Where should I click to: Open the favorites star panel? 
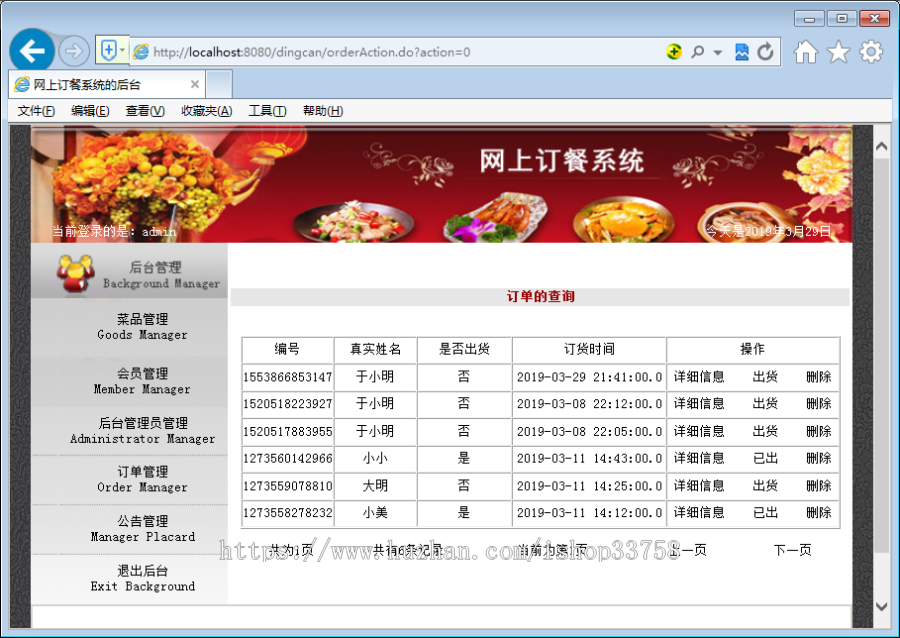pos(838,50)
